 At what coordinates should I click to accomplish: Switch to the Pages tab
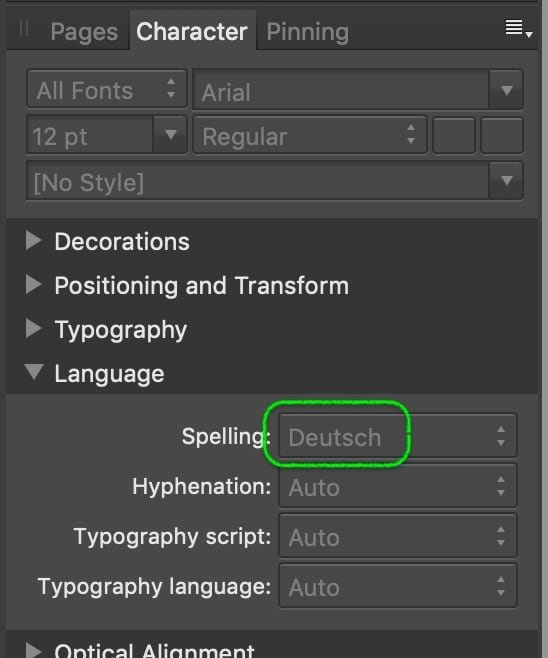click(x=84, y=31)
